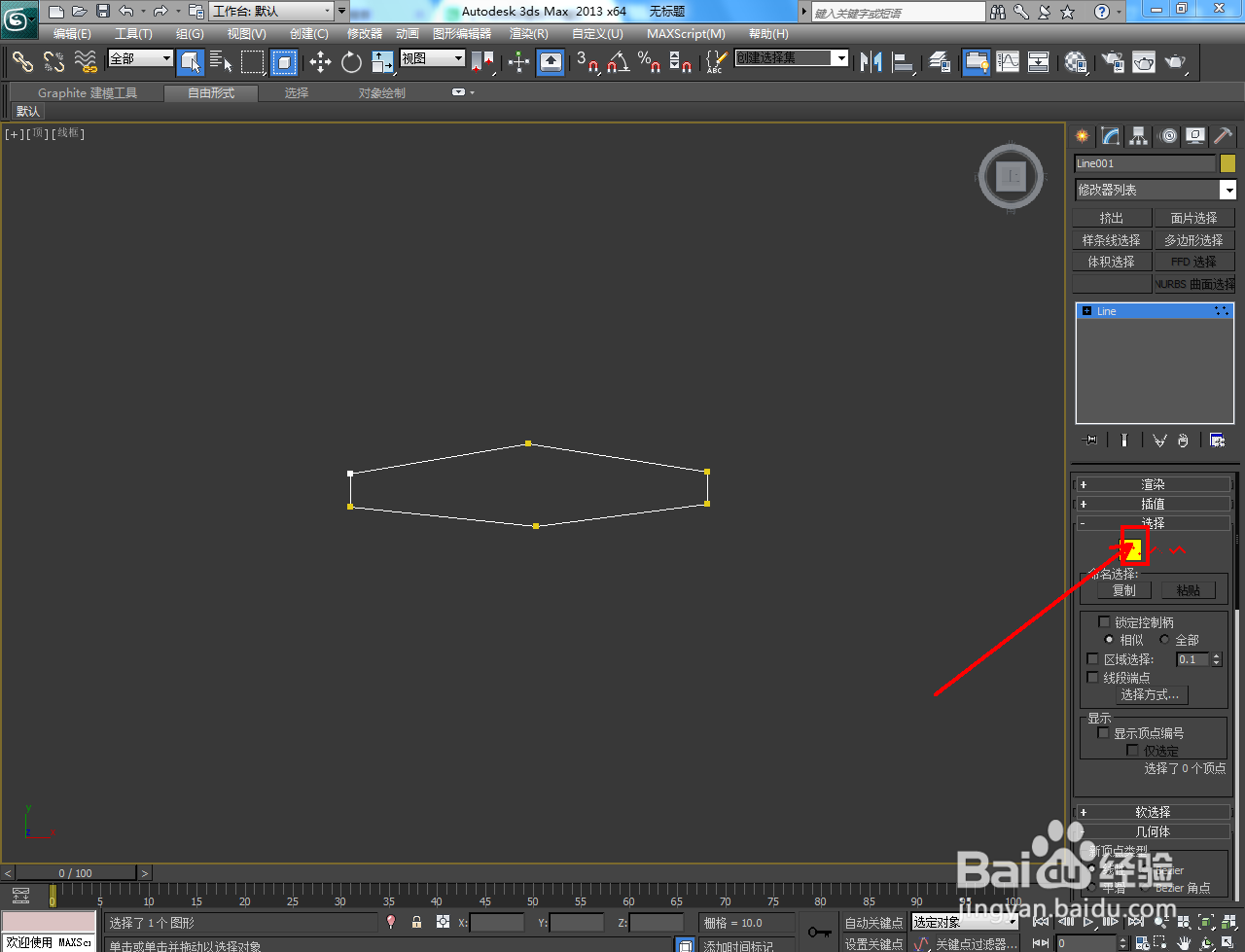
Task: Expand the 渲染 rollout
Action: [x=1153, y=484]
